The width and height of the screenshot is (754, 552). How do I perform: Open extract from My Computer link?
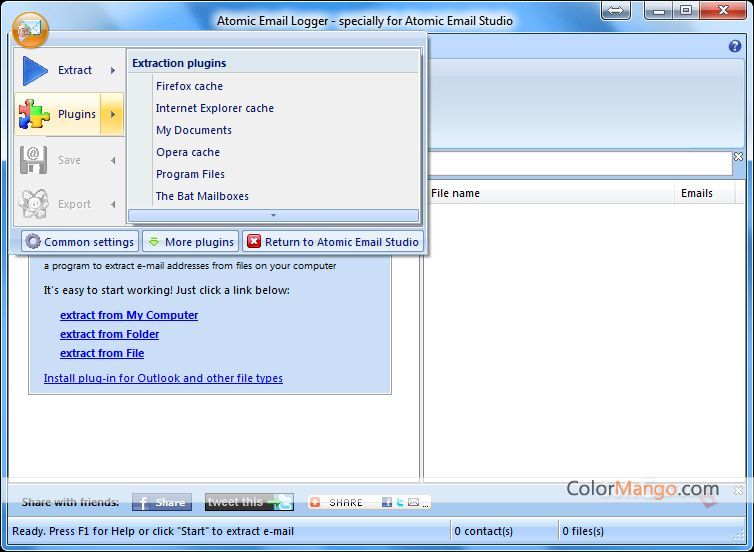(129, 315)
